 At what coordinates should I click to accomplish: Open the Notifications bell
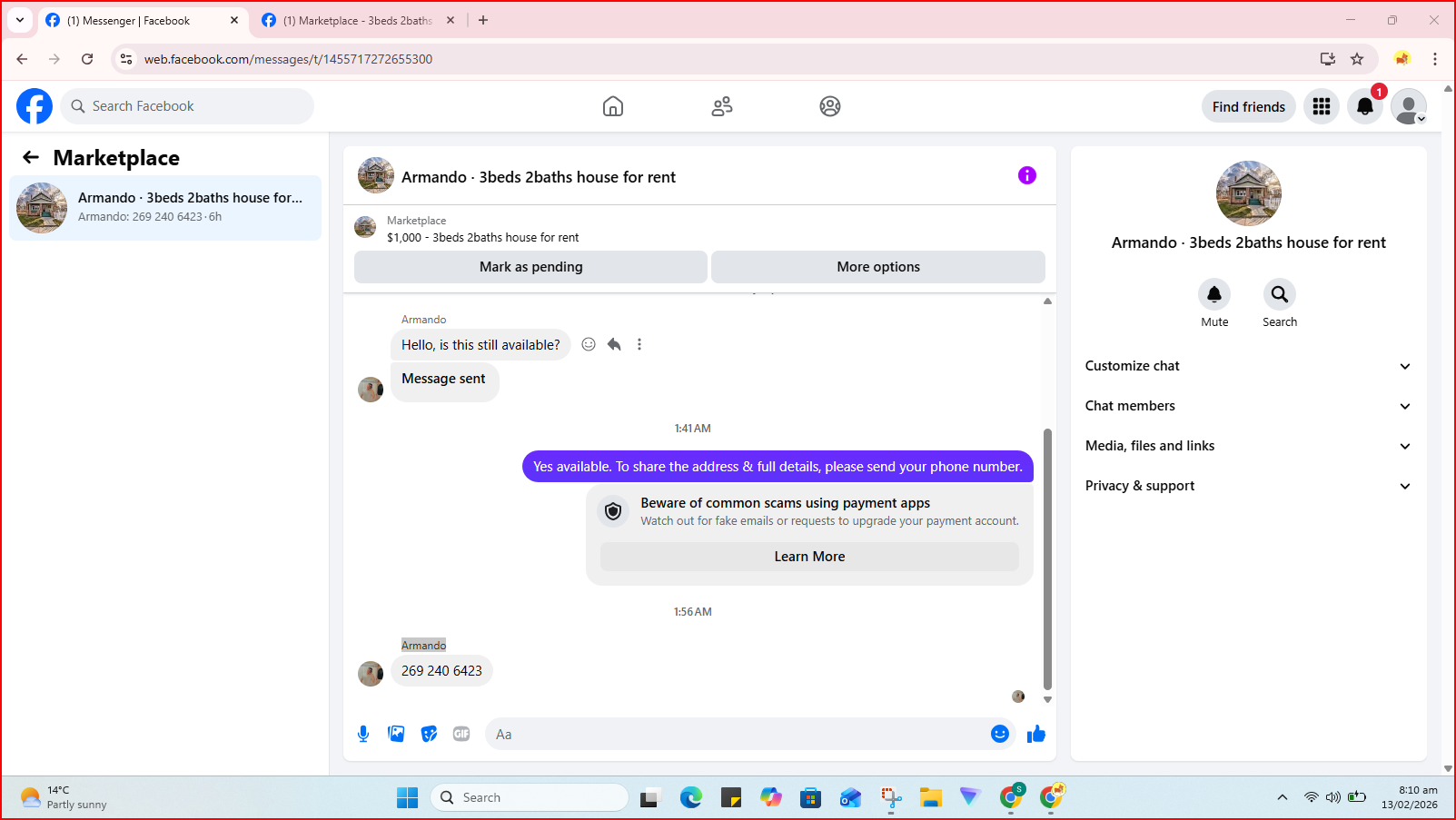pyautogui.click(x=1365, y=106)
